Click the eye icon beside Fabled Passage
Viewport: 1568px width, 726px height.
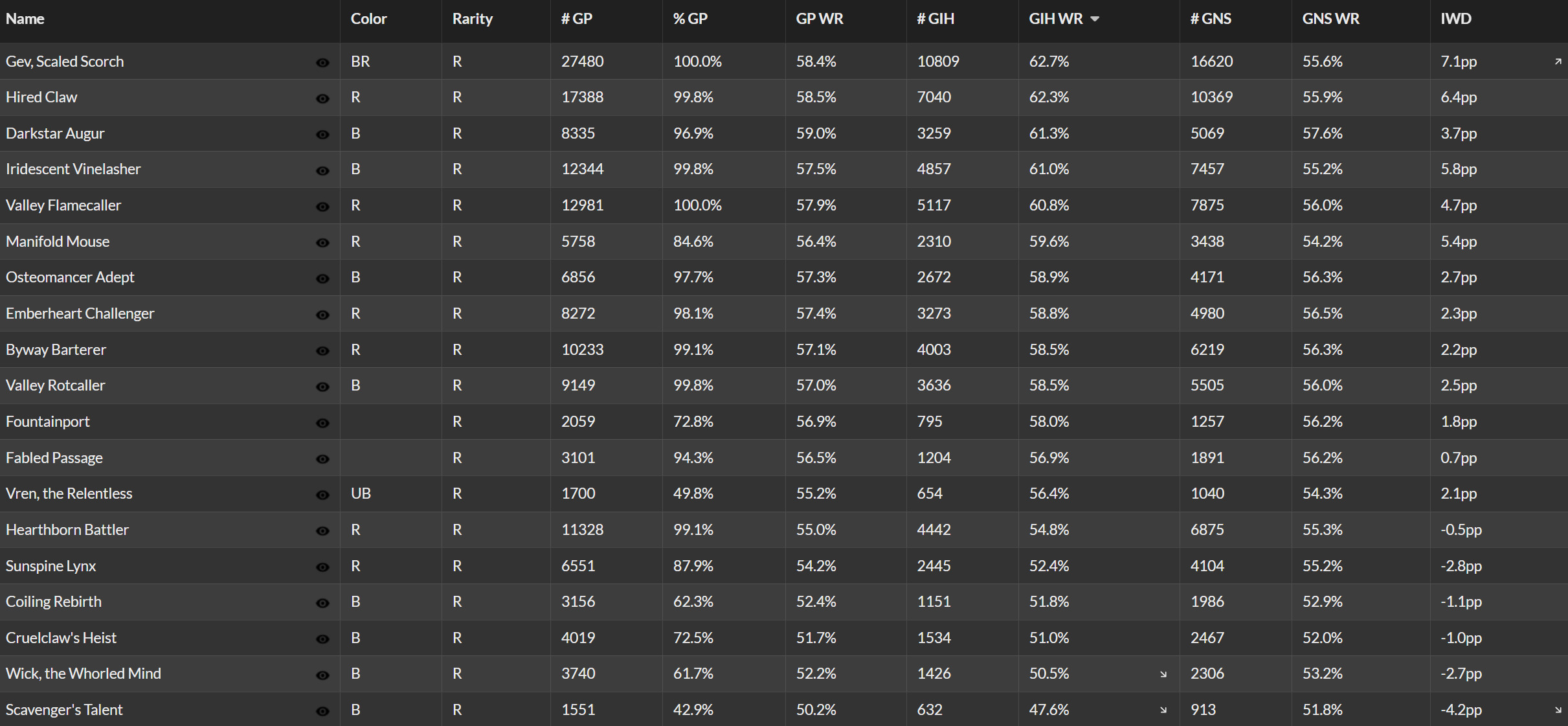point(322,459)
